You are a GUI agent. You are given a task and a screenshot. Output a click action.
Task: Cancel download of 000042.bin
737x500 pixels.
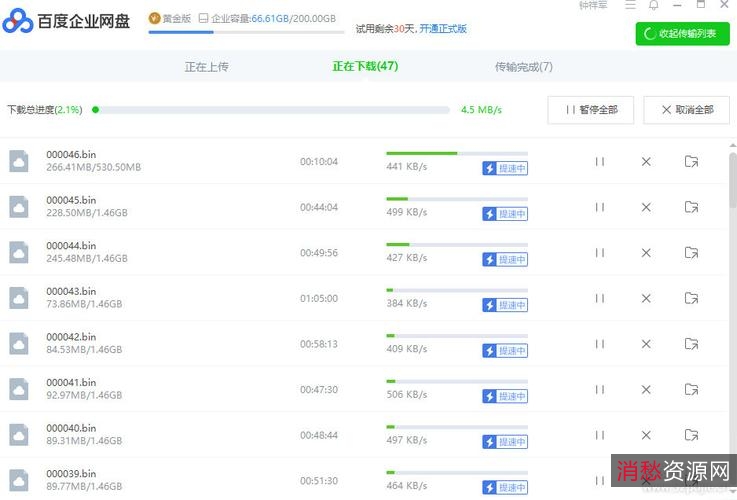646,344
